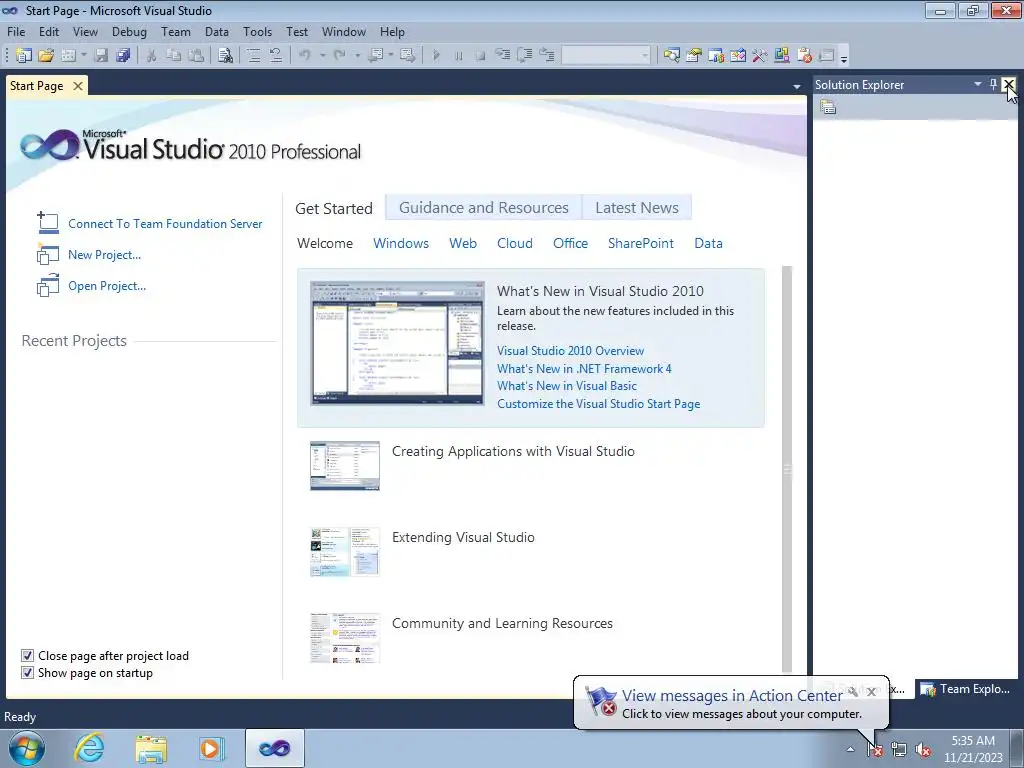Click the Undo arrow toolbar icon
1024x768 pixels.
[304, 56]
